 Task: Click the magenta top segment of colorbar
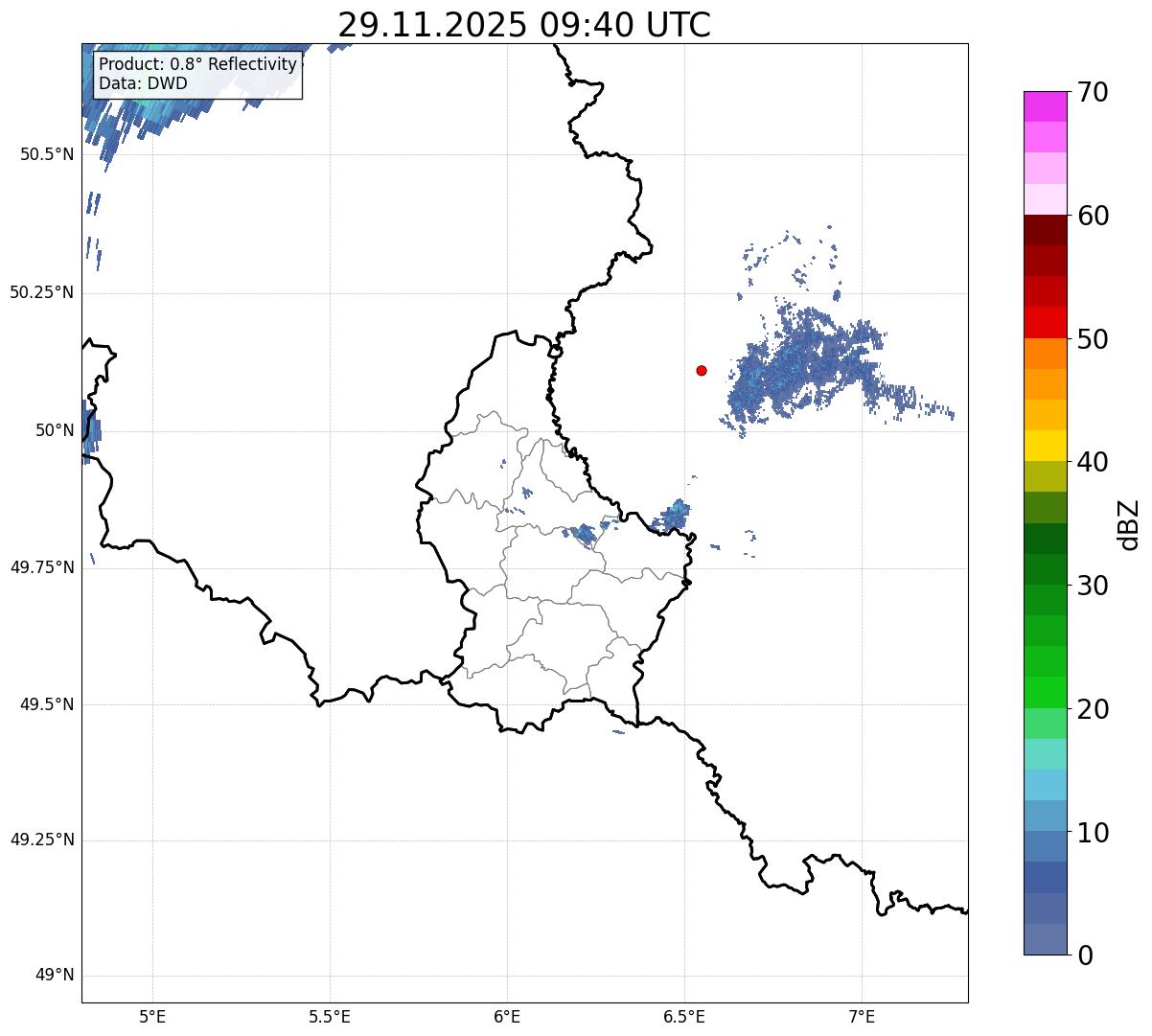[x=1045, y=106]
